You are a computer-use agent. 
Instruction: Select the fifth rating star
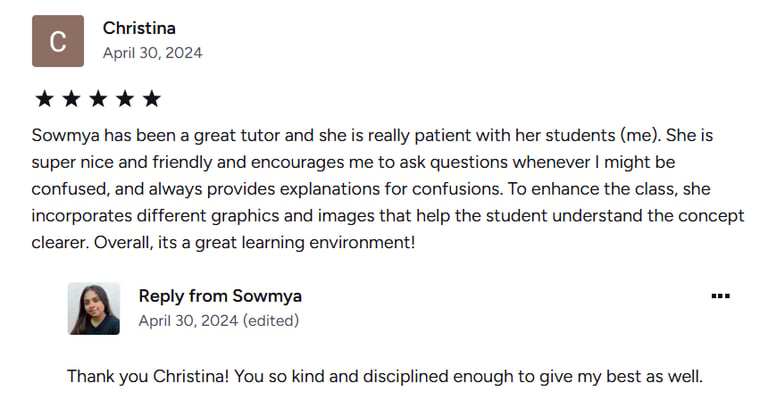(152, 98)
